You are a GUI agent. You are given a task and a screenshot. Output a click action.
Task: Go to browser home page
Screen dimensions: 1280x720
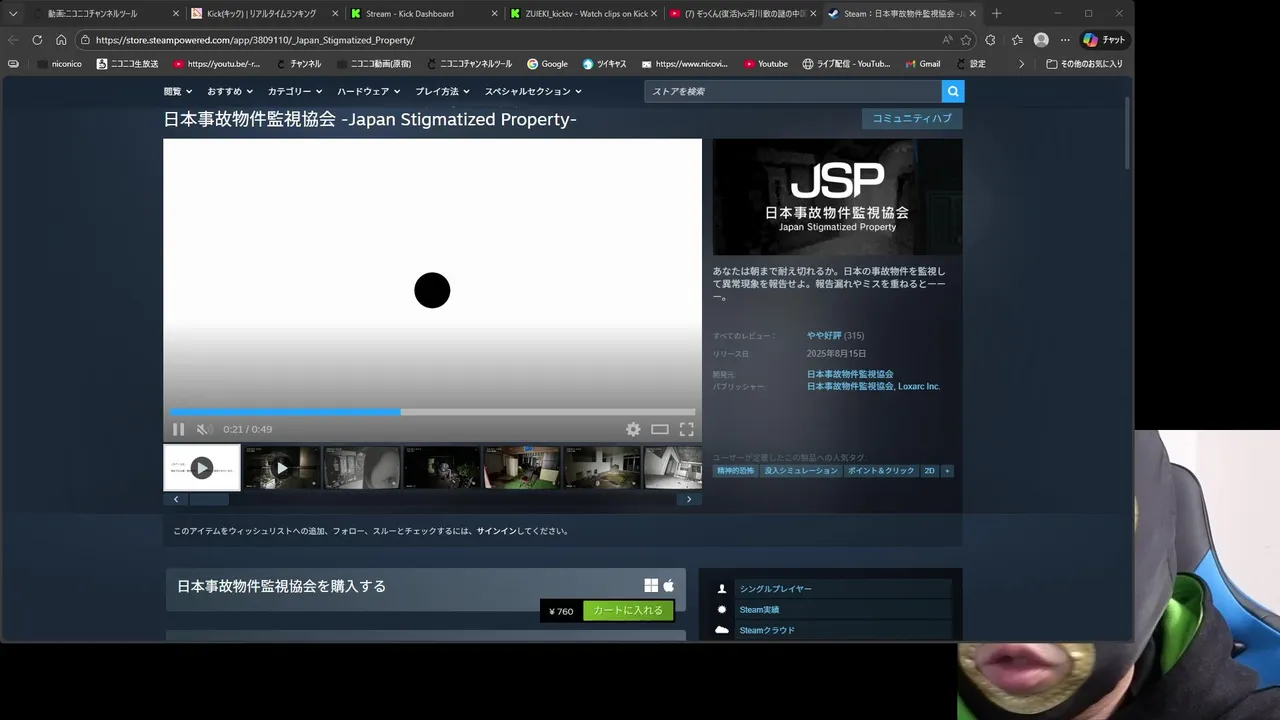coord(61,40)
